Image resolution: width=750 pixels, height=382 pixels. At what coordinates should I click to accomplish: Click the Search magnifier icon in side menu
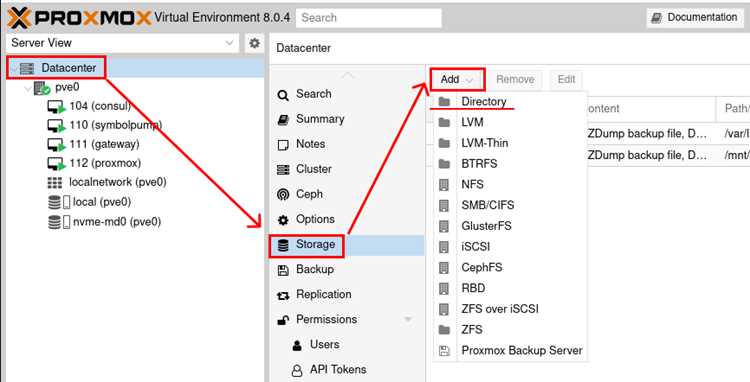[283, 95]
